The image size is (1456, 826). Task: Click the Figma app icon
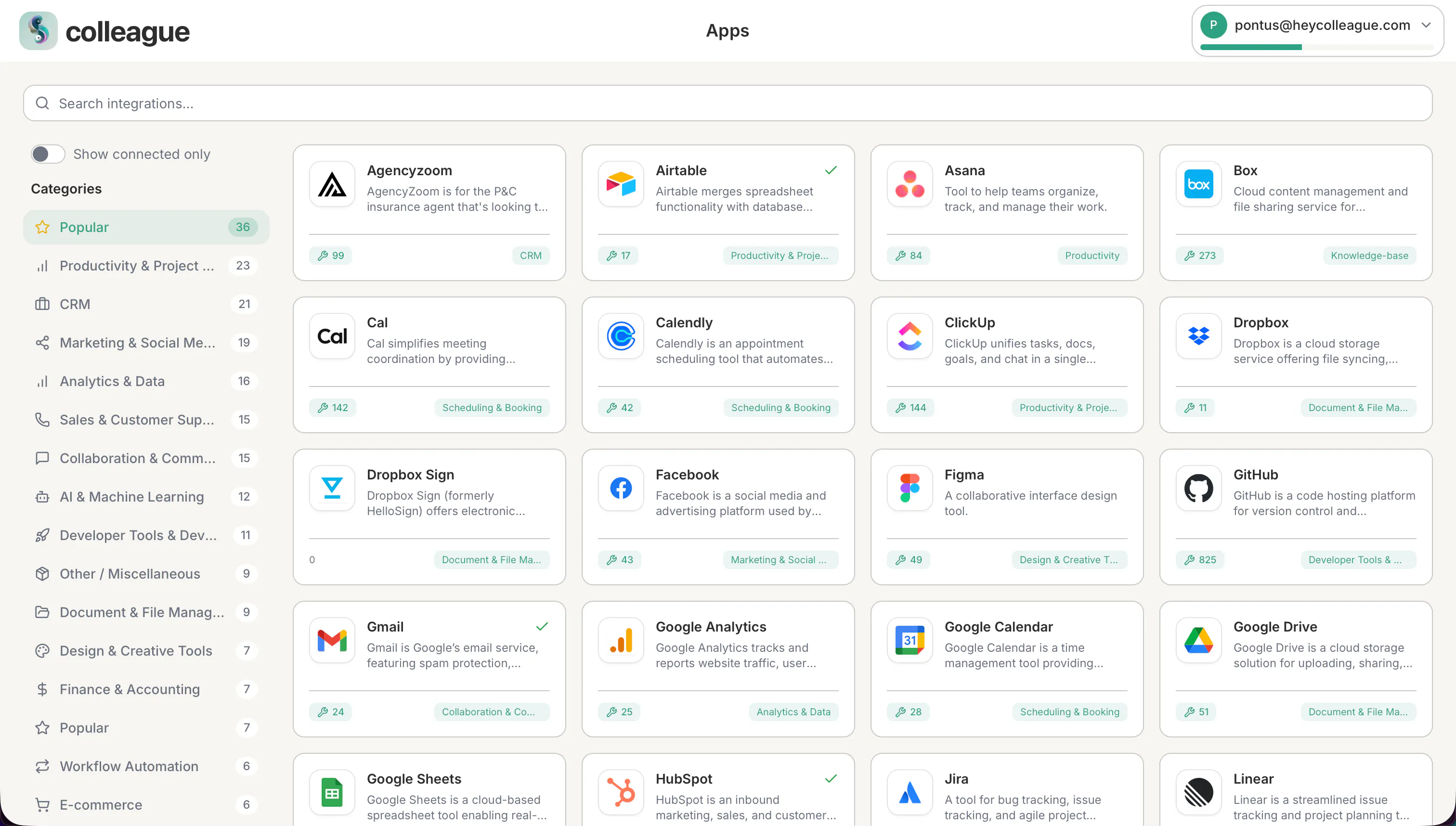tap(910, 488)
